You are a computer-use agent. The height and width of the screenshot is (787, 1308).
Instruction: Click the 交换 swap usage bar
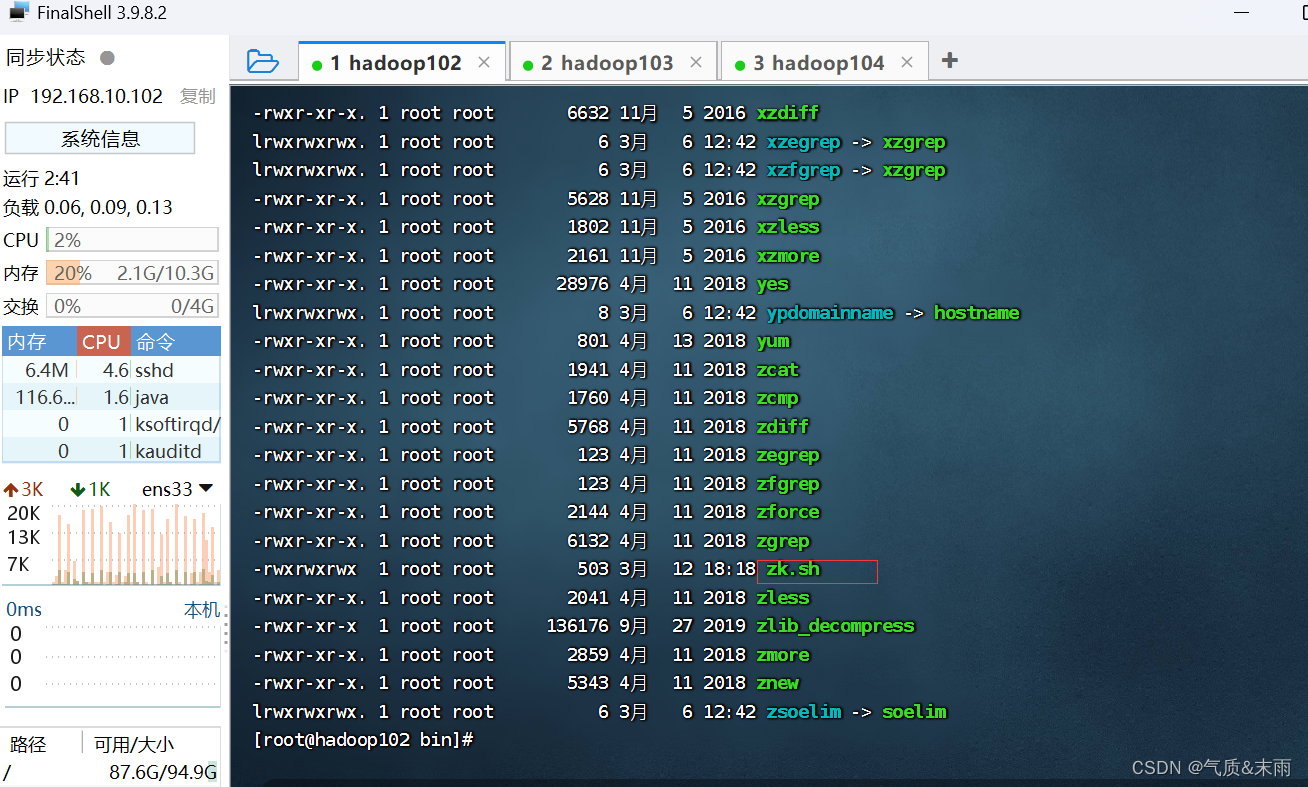(132, 306)
